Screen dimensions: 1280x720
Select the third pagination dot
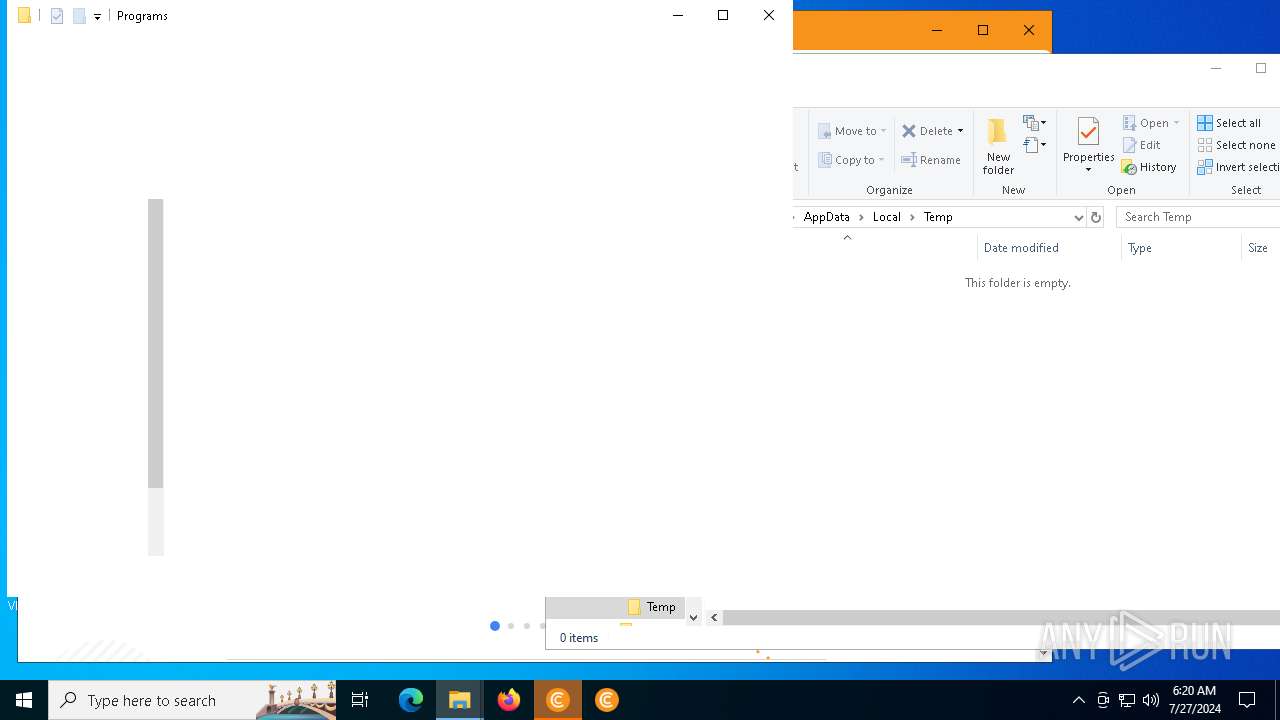[527, 626]
